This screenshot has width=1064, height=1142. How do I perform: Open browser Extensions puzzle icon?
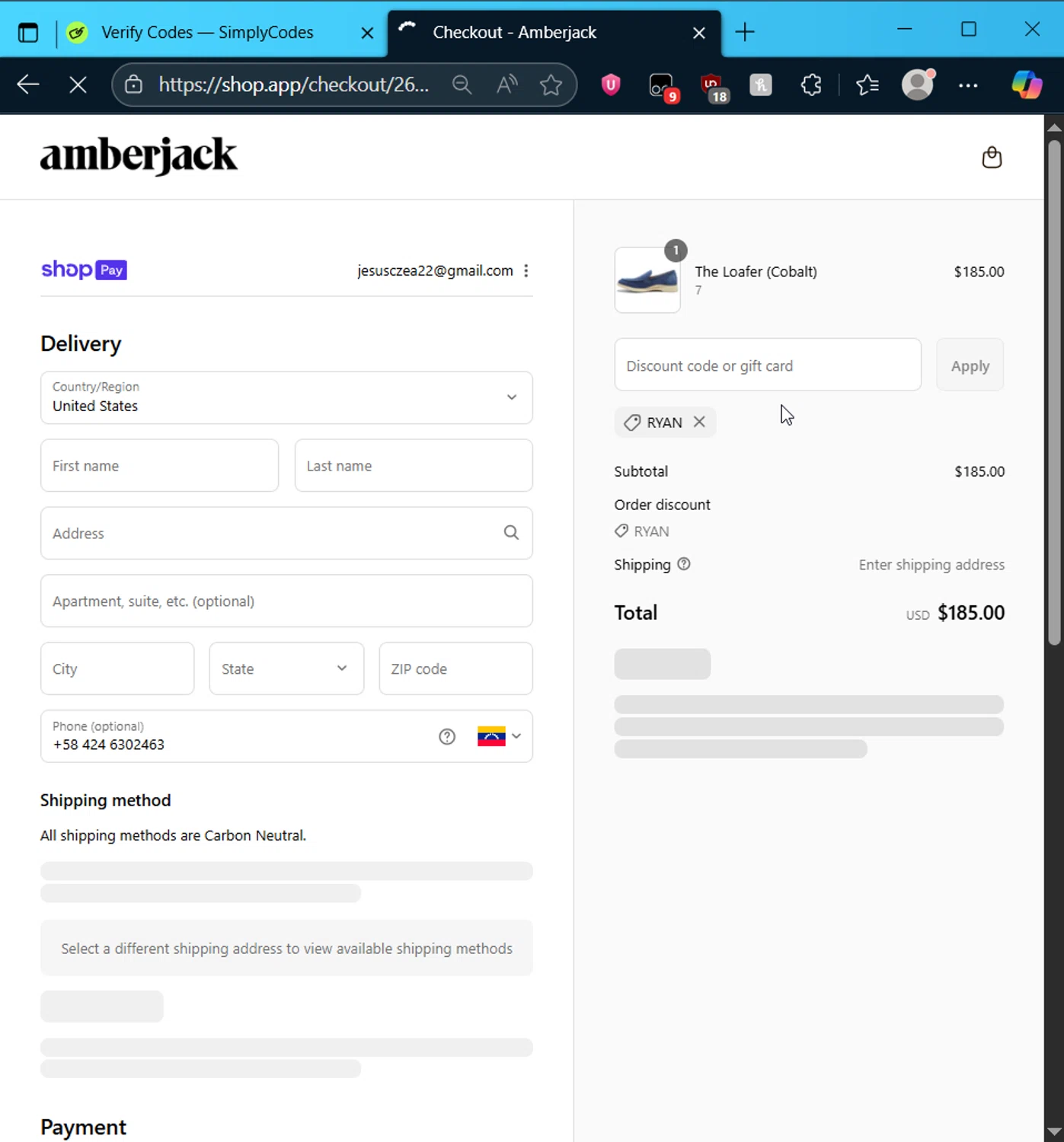tap(811, 85)
